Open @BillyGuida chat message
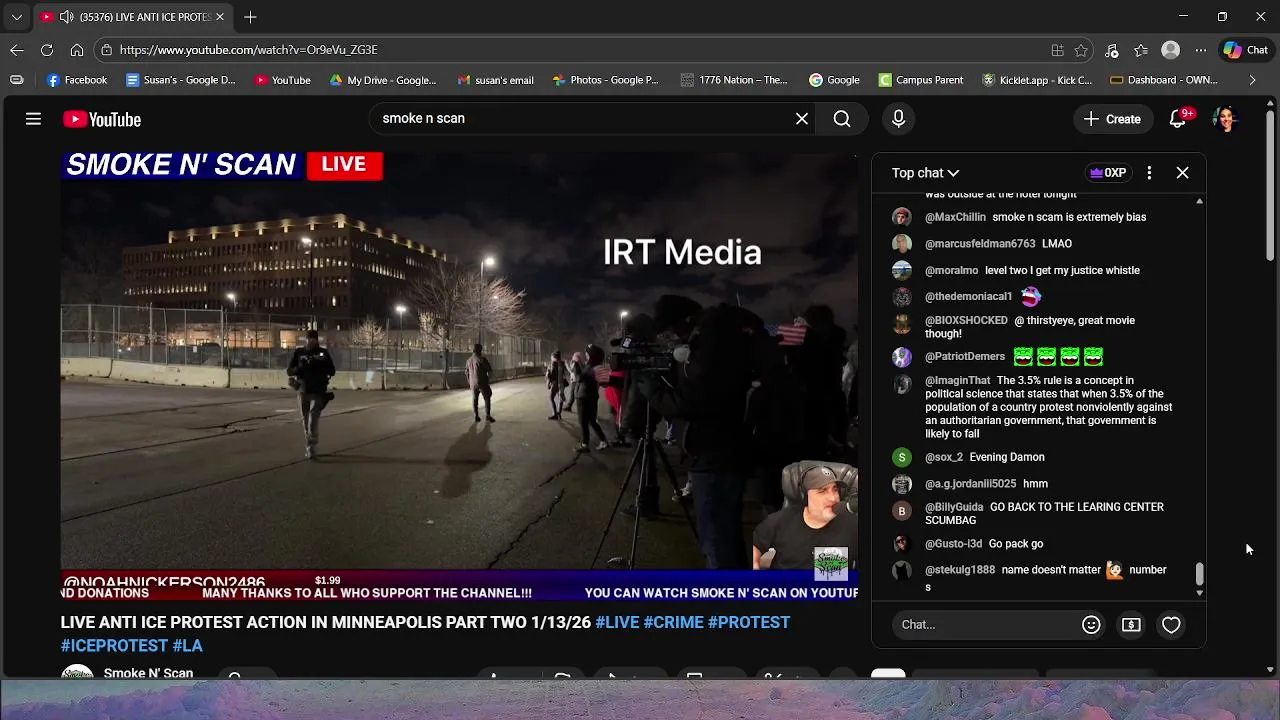 click(x=1044, y=514)
